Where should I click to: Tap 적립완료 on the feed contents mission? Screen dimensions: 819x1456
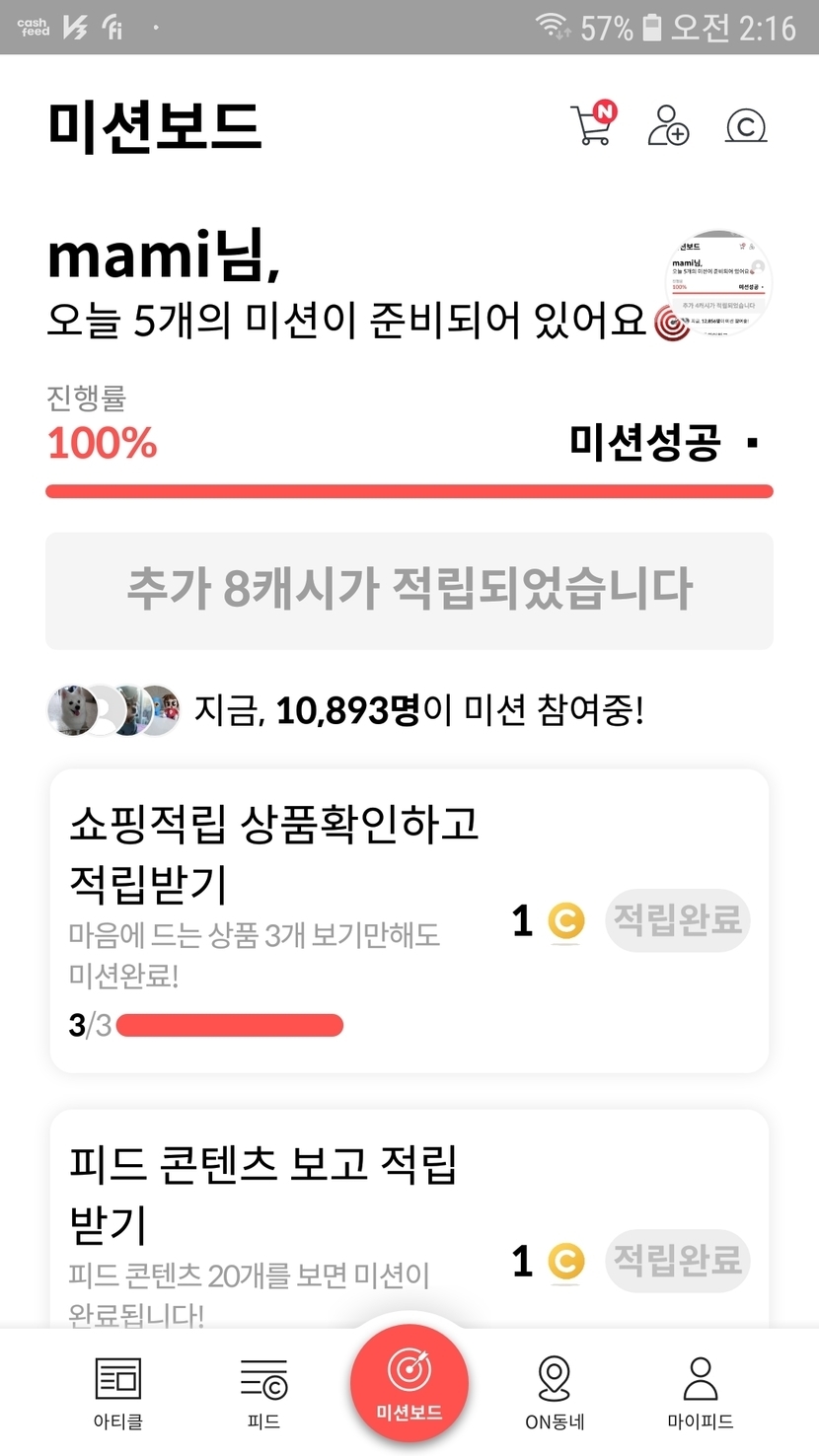(677, 1260)
